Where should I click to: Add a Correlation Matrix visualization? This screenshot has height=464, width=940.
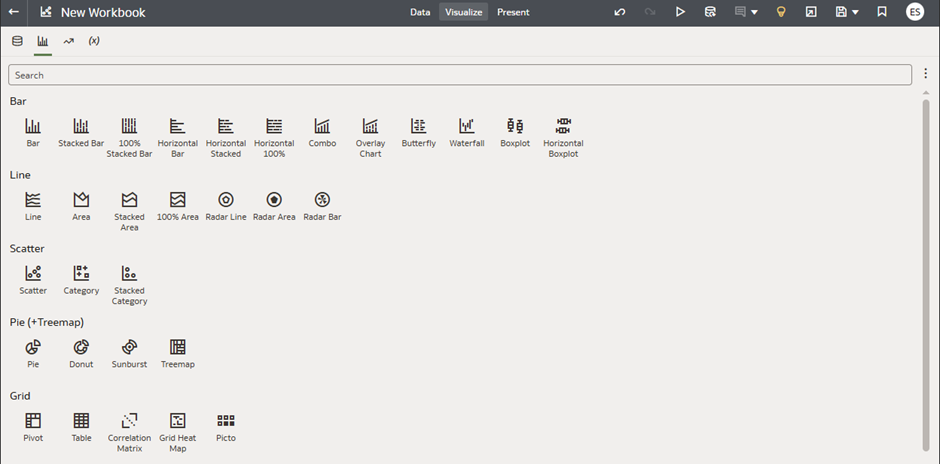coord(129,422)
